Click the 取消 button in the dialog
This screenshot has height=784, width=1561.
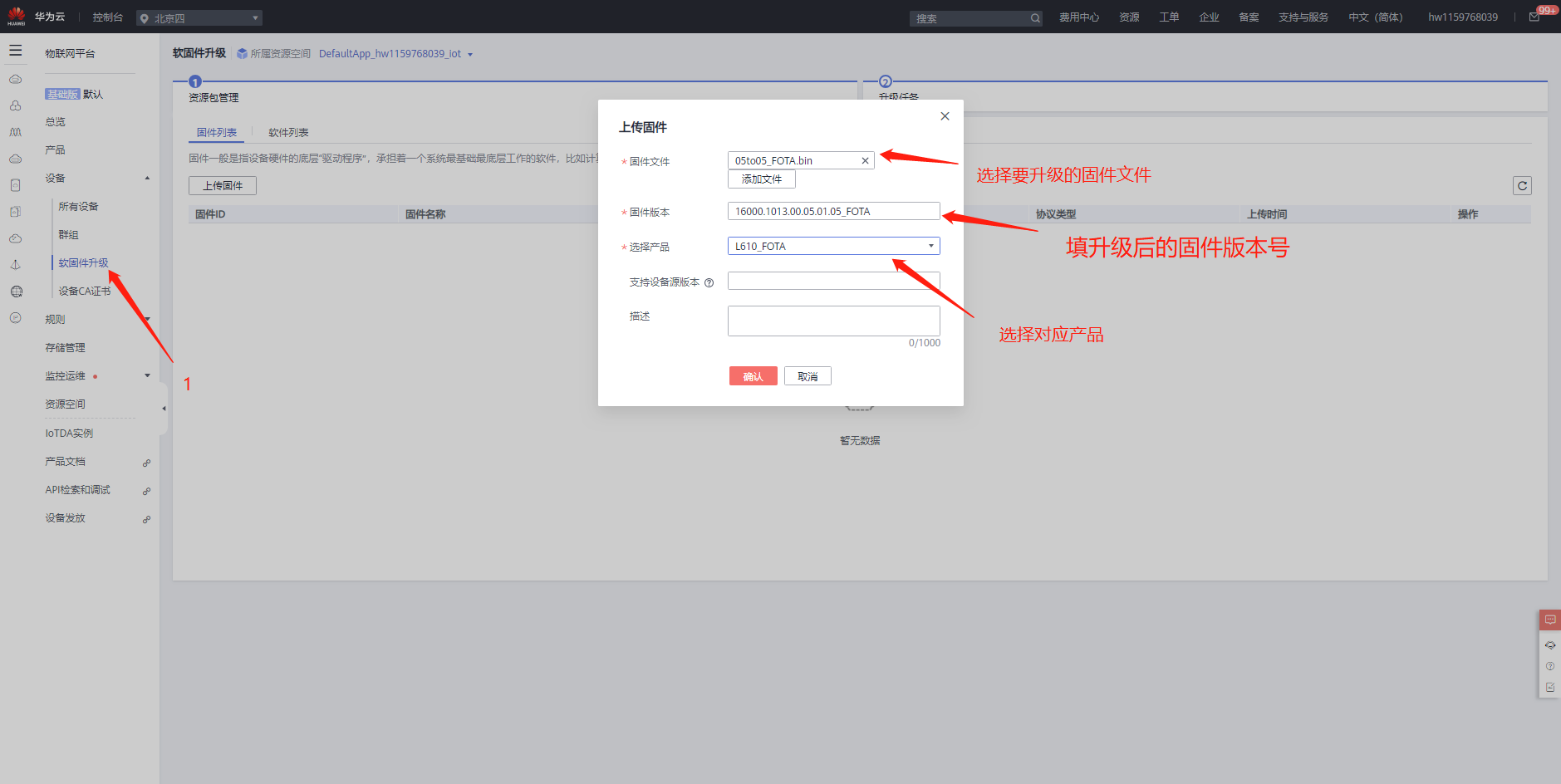coord(807,376)
